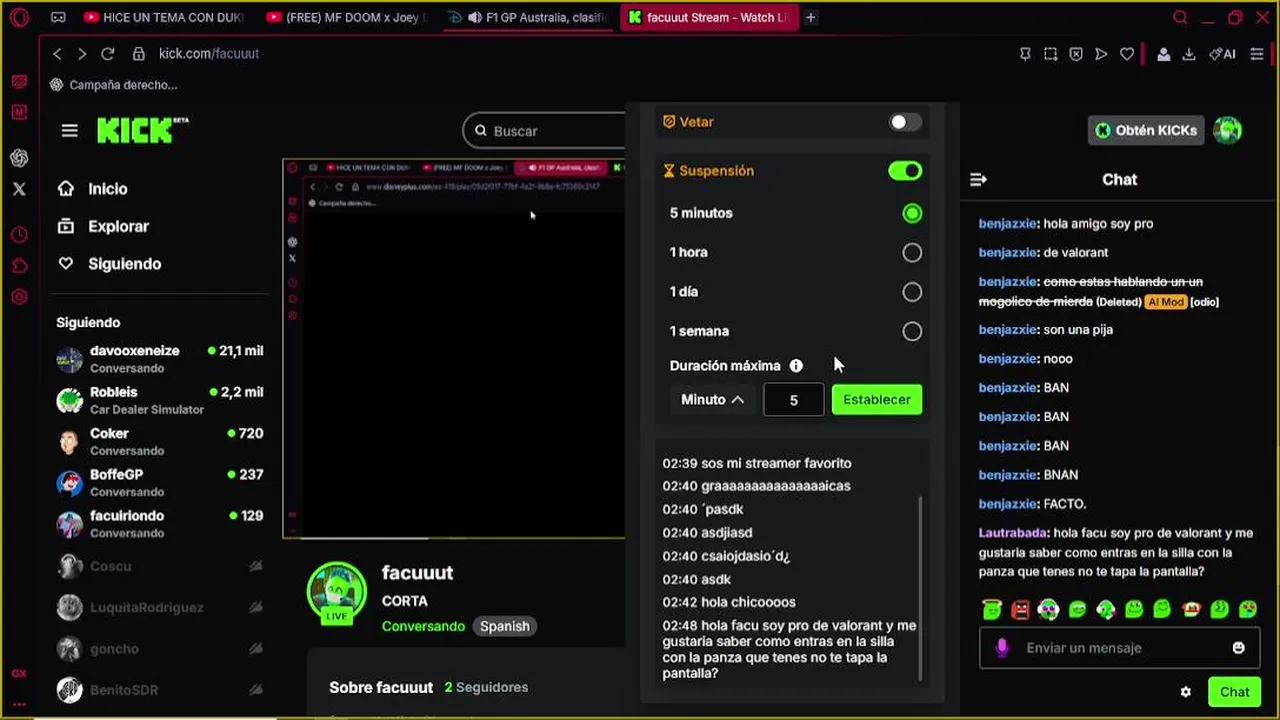The image size is (1280, 720).
Task: Open browser downloads icon
Action: pyautogui.click(x=1189, y=54)
